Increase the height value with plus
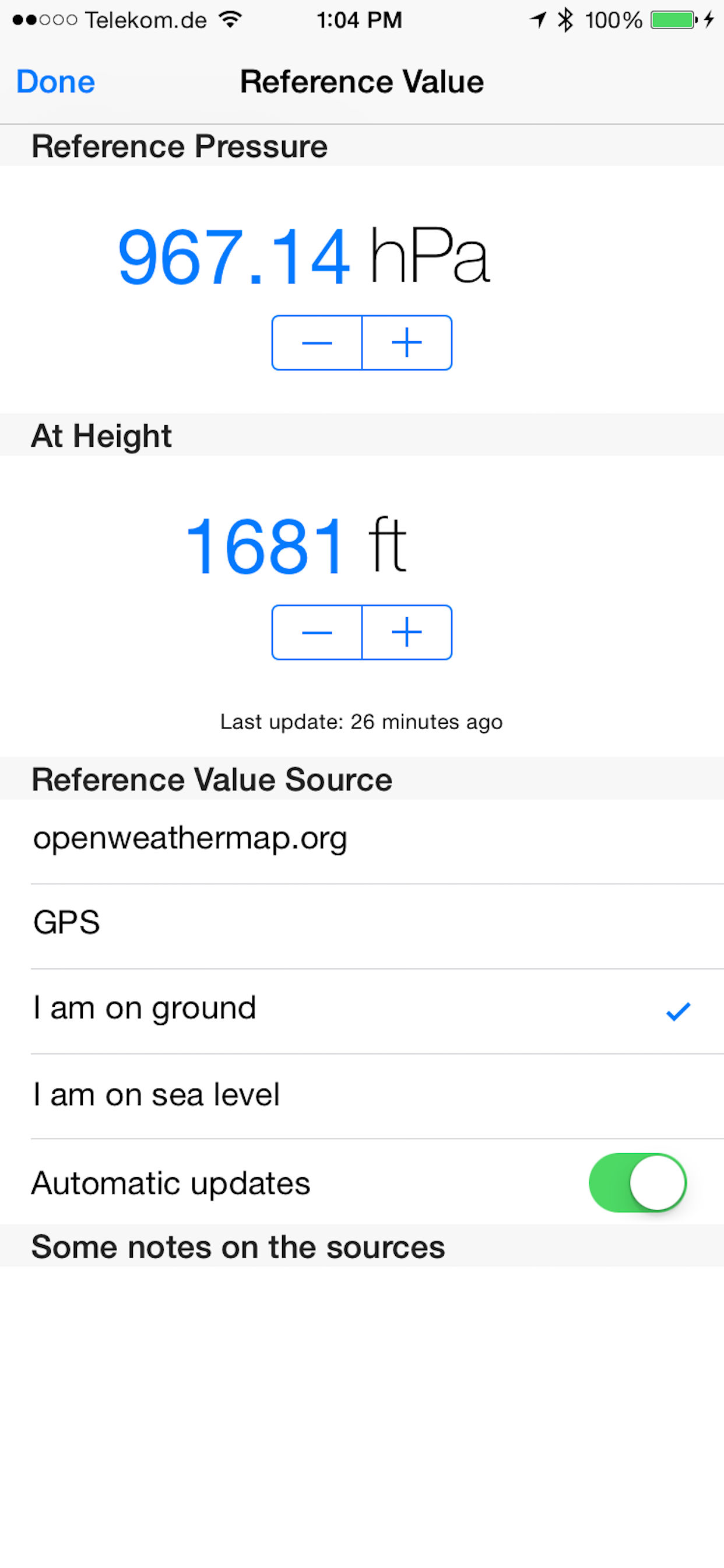The image size is (724, 1568). click(x=407, y=632)
